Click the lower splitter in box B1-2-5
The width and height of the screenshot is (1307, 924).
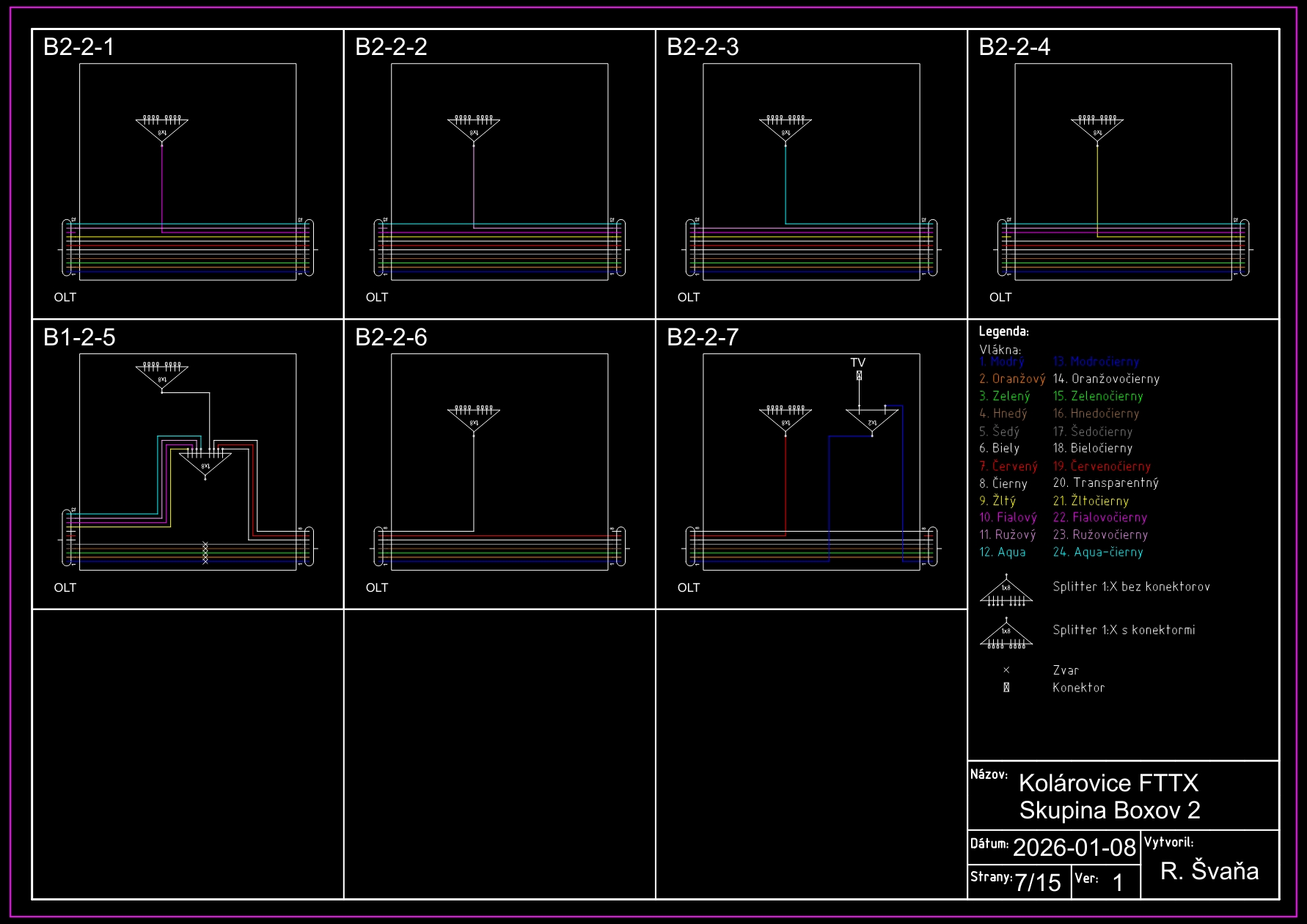[205, 462]
